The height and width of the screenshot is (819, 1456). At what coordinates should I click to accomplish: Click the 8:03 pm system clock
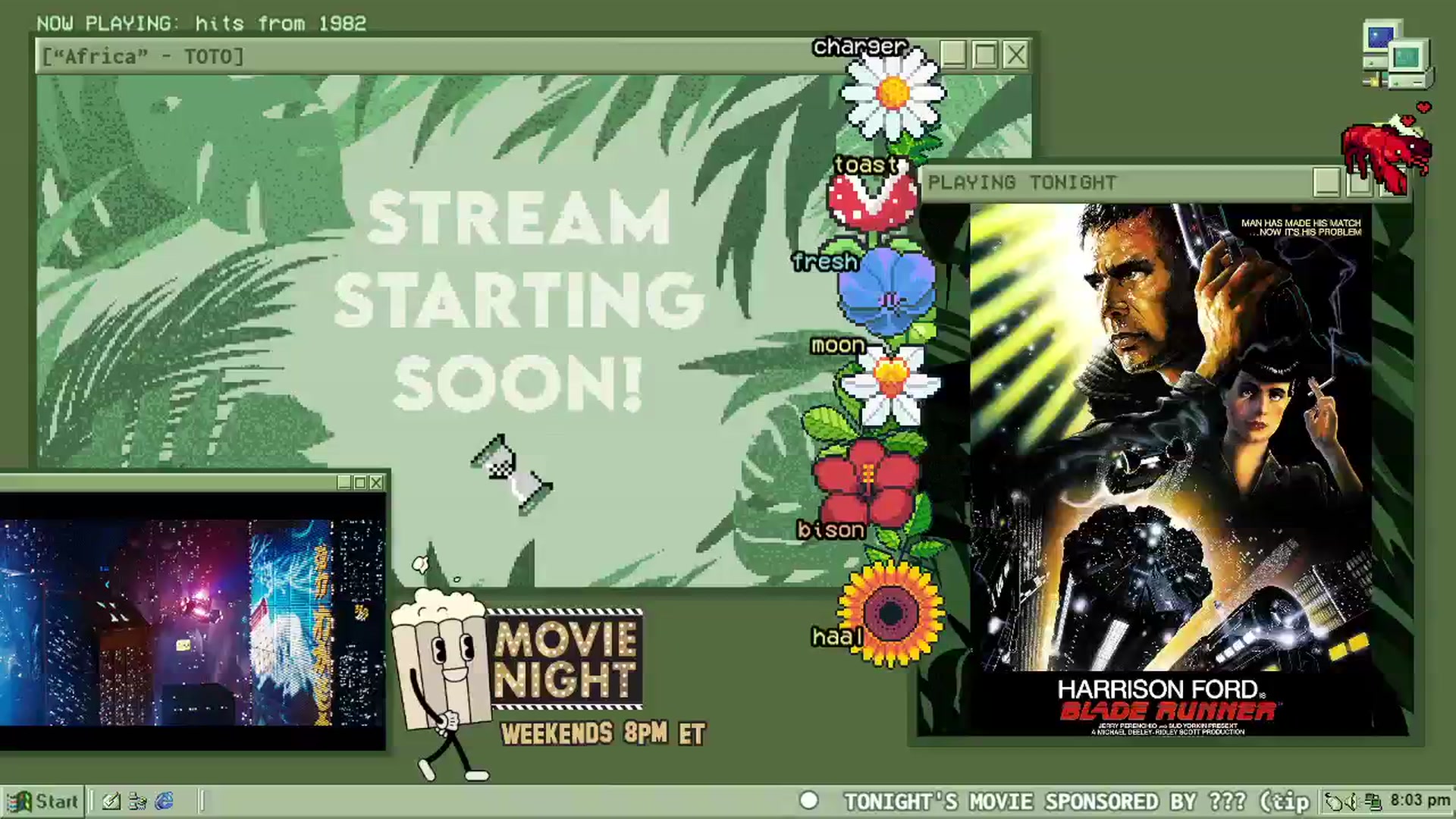pos(1420,800)
